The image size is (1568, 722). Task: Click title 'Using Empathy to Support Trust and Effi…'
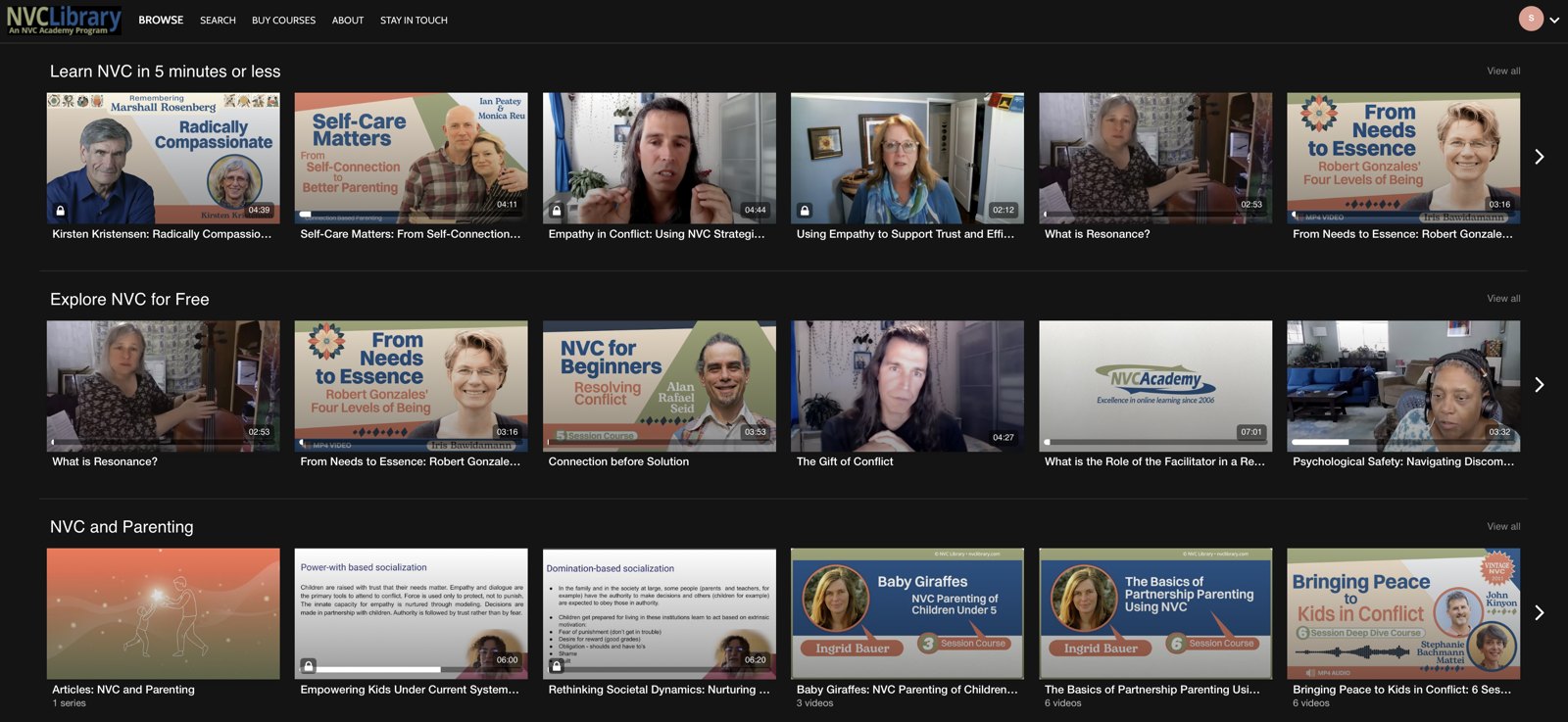coord(906,234)
